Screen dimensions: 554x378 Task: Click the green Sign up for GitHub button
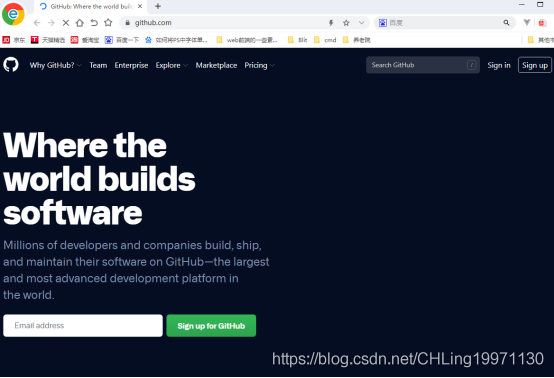pos(211,326)
